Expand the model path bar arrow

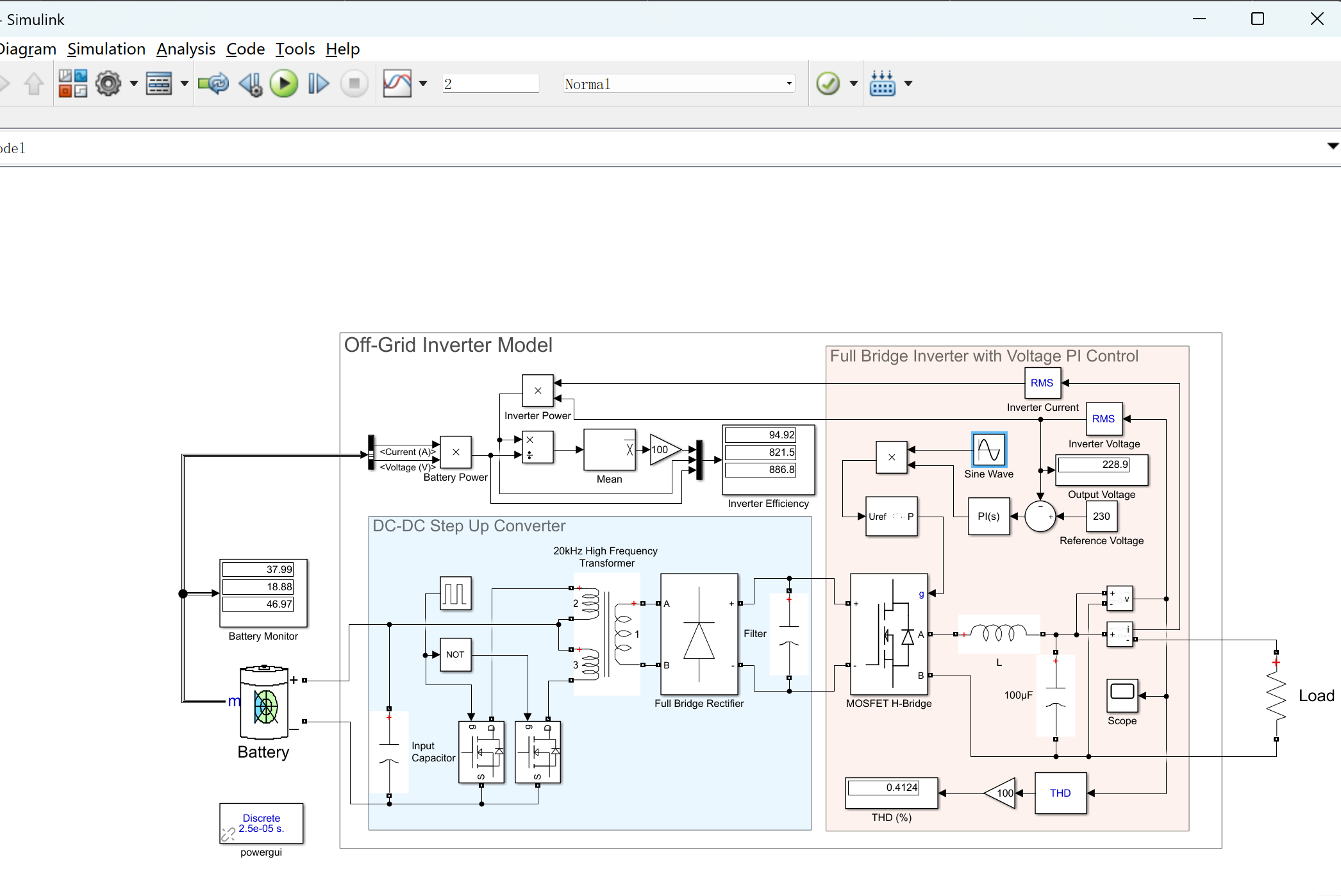[1332, 146]
